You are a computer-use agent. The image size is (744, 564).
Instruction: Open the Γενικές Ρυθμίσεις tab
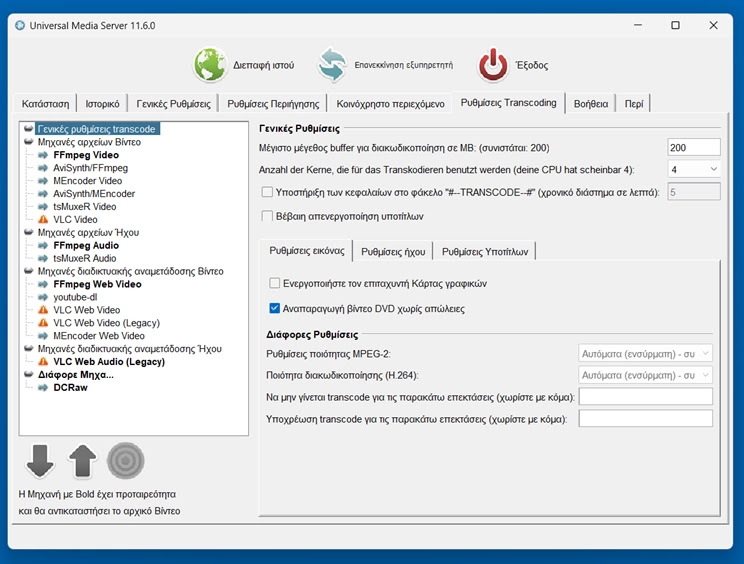click(174, 104)
